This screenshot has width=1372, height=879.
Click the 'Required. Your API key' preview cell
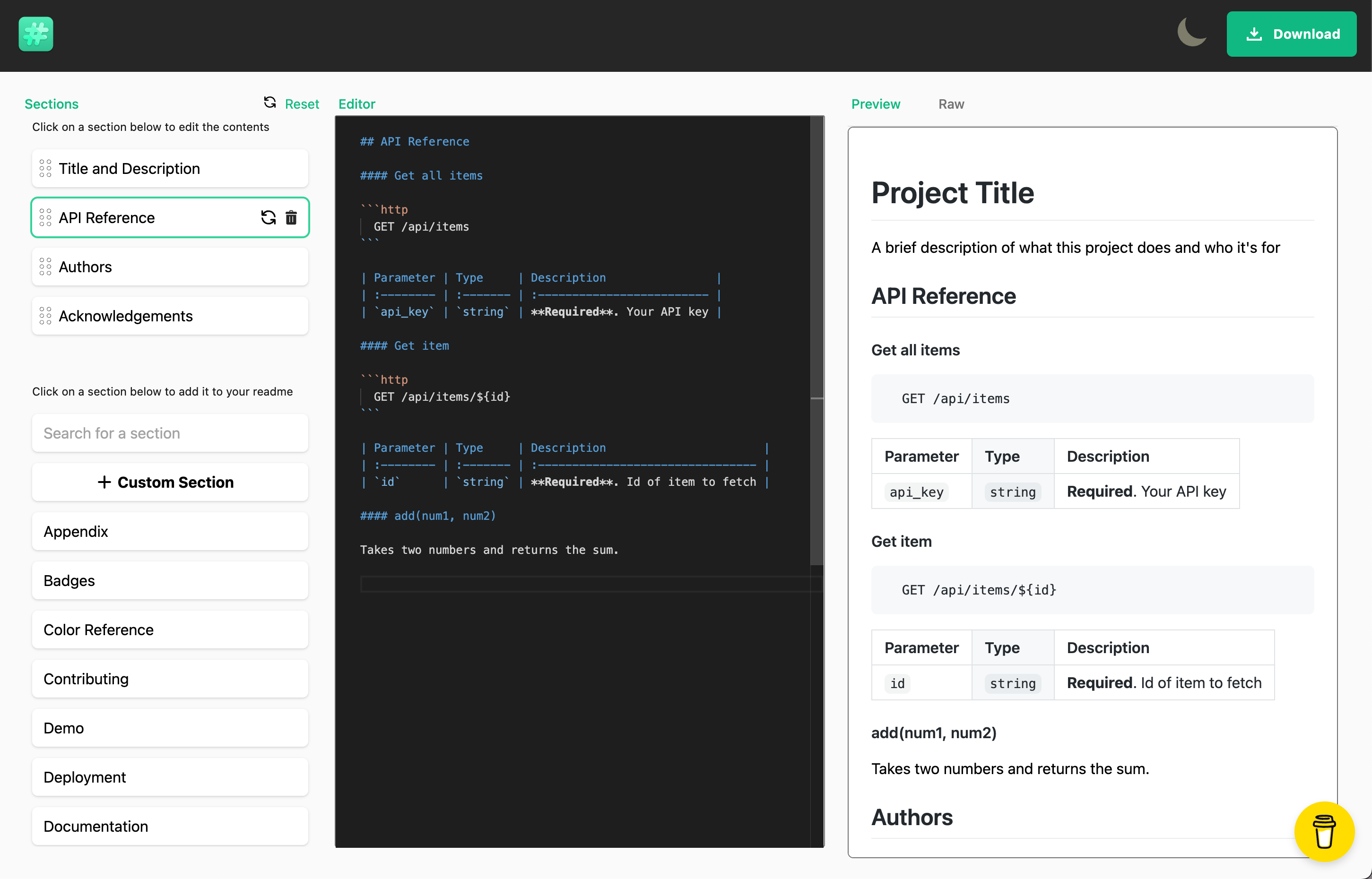pos(1146,491)
